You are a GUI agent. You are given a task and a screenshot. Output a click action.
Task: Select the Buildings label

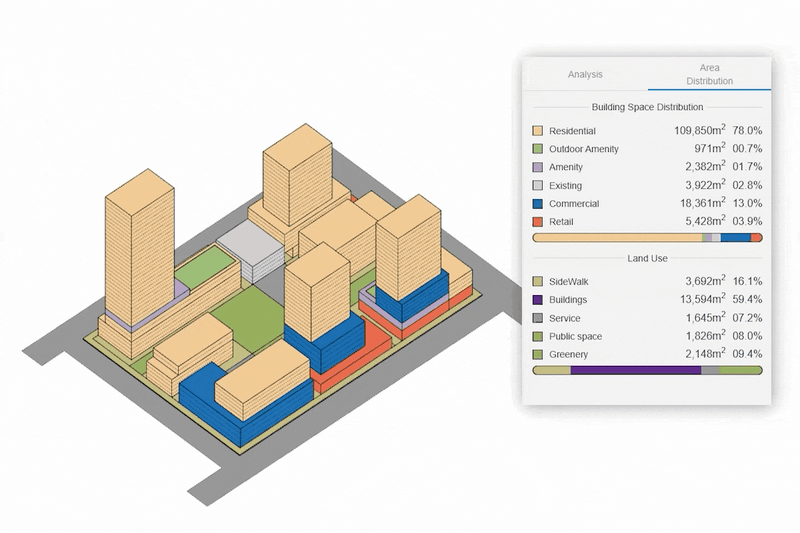click(x=568, y=300)
